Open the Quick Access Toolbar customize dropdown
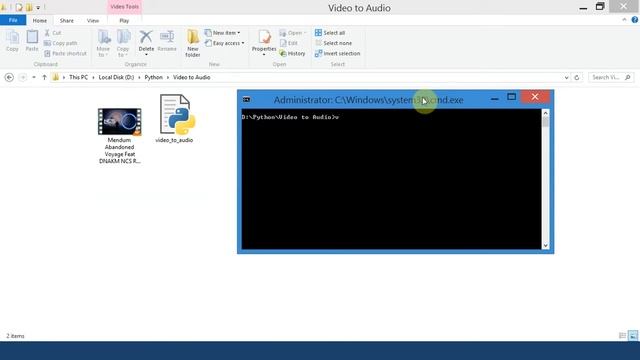 coord(38,7)
